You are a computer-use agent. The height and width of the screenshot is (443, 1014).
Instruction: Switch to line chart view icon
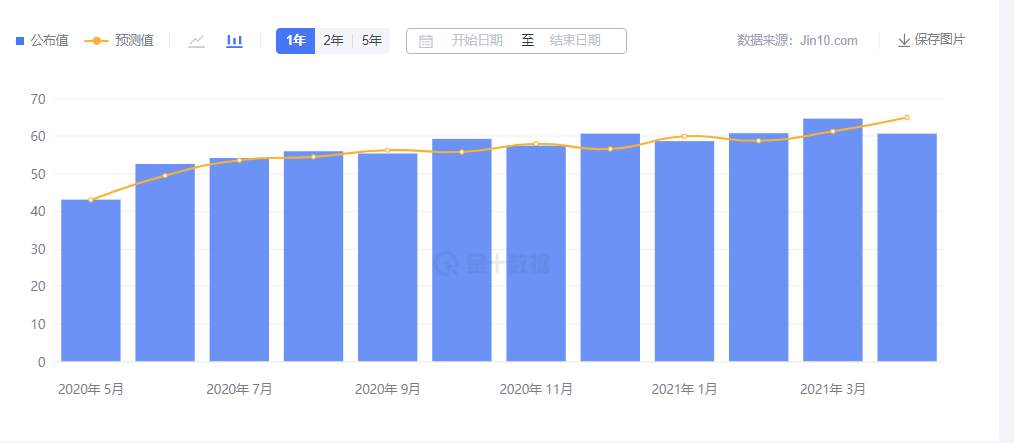pos(197,41)
